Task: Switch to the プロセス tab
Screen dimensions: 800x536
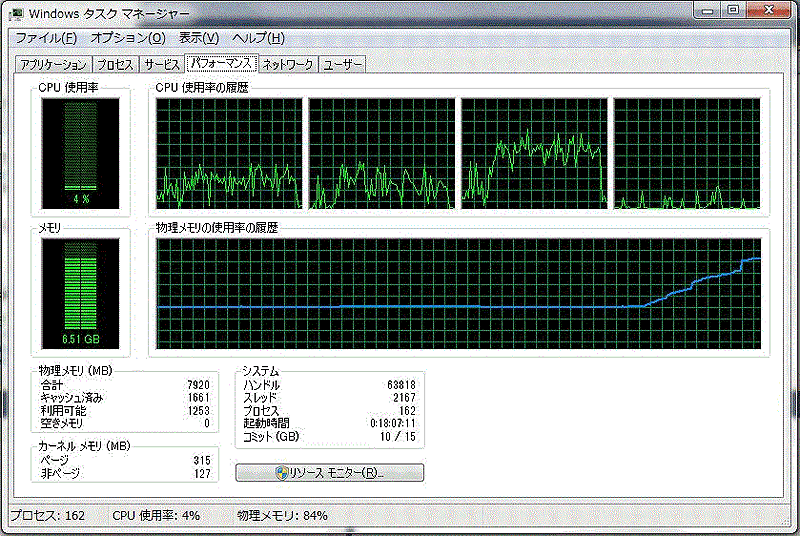Action: 115,65
